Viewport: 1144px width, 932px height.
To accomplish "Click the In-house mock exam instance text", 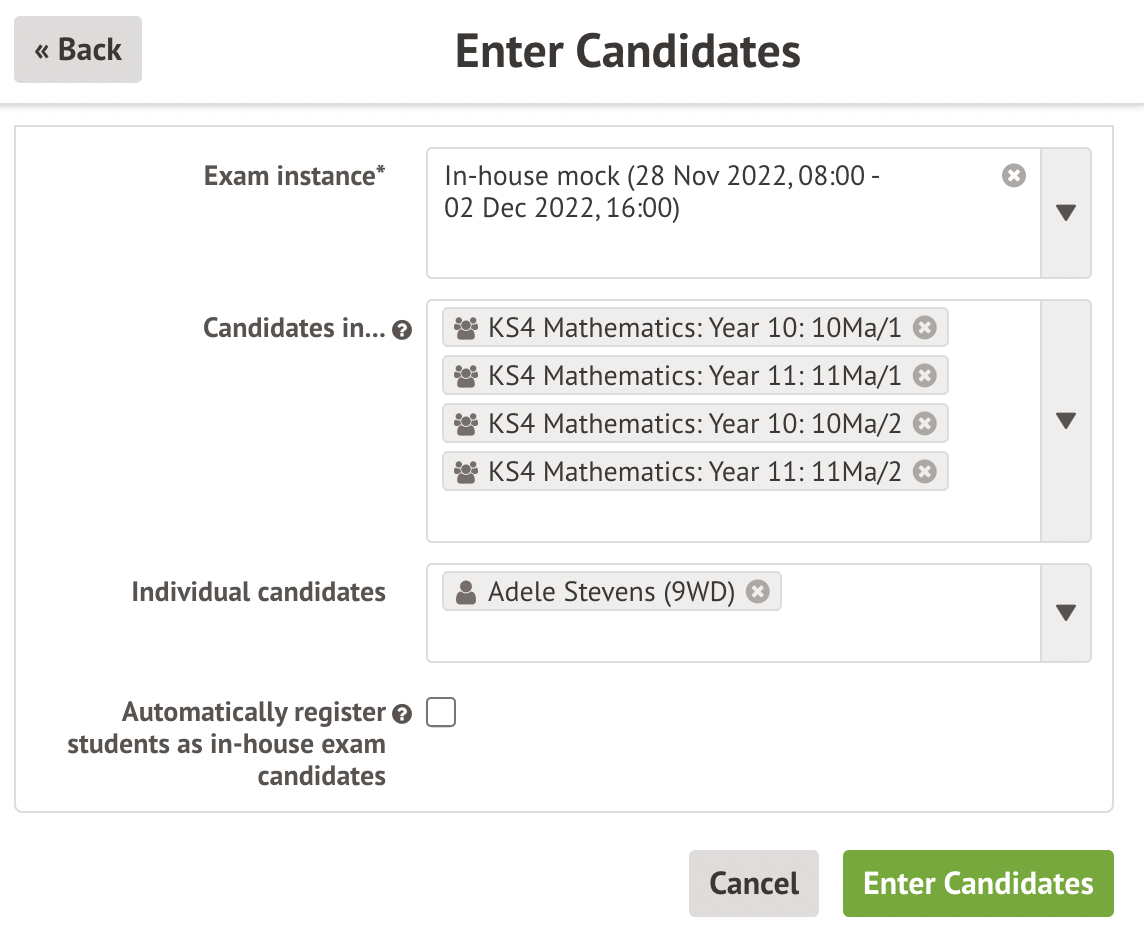I will [662, 192].
